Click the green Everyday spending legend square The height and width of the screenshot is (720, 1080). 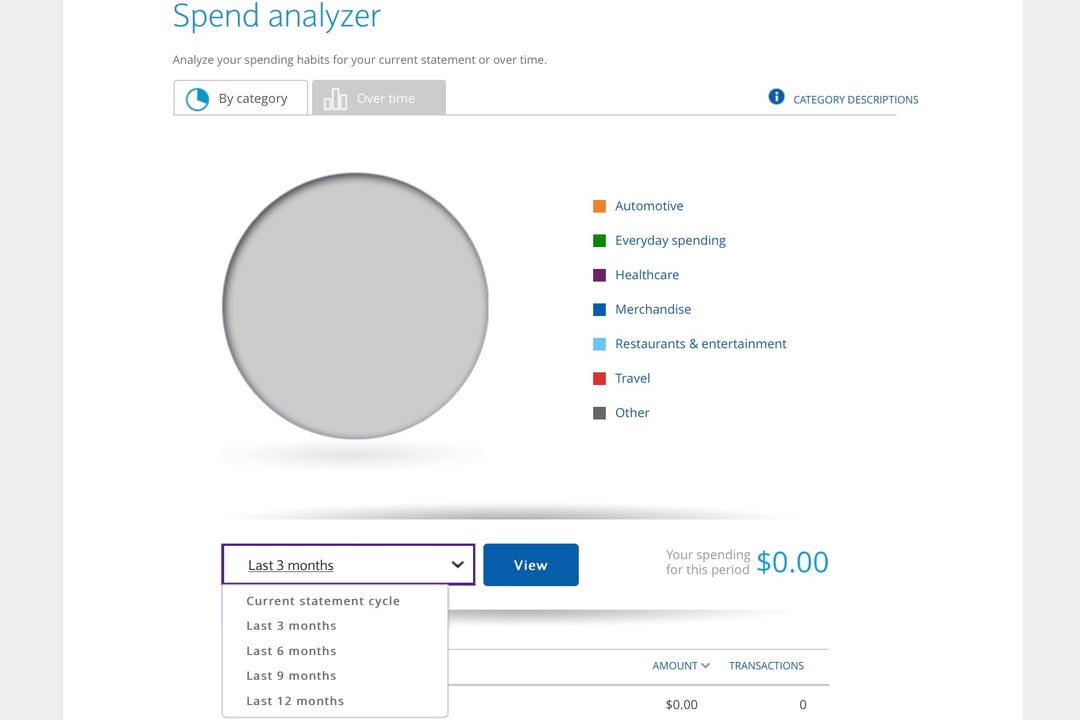pos(599,240)
